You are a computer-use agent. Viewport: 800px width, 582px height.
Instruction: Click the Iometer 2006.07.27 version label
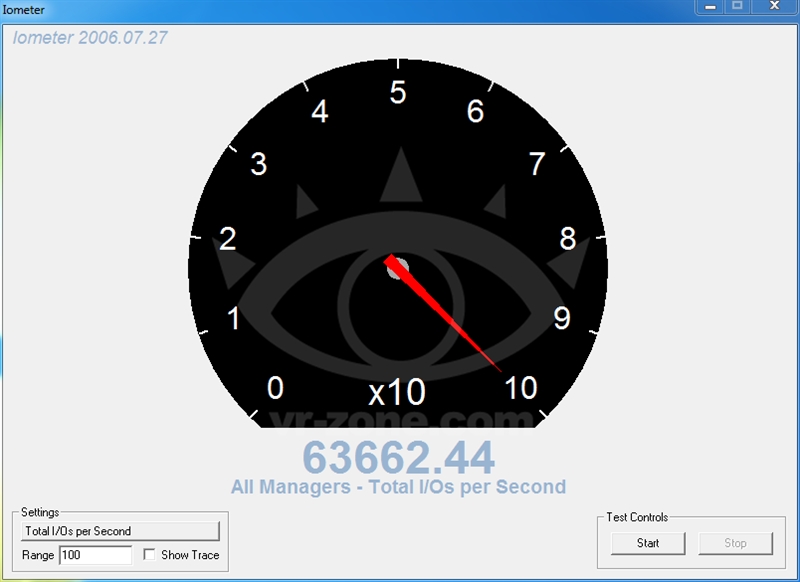(90, 38)
